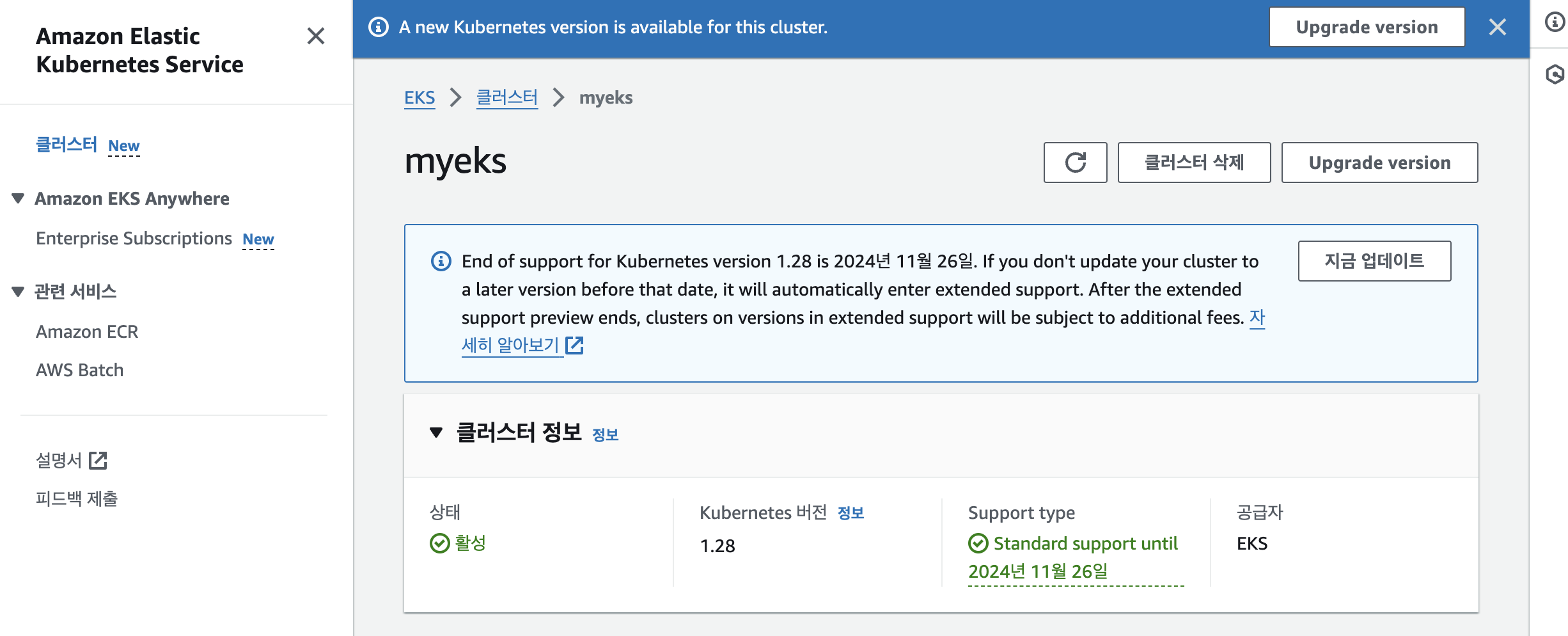Click the hexagon icon in the right rail

coord(1555,74)
